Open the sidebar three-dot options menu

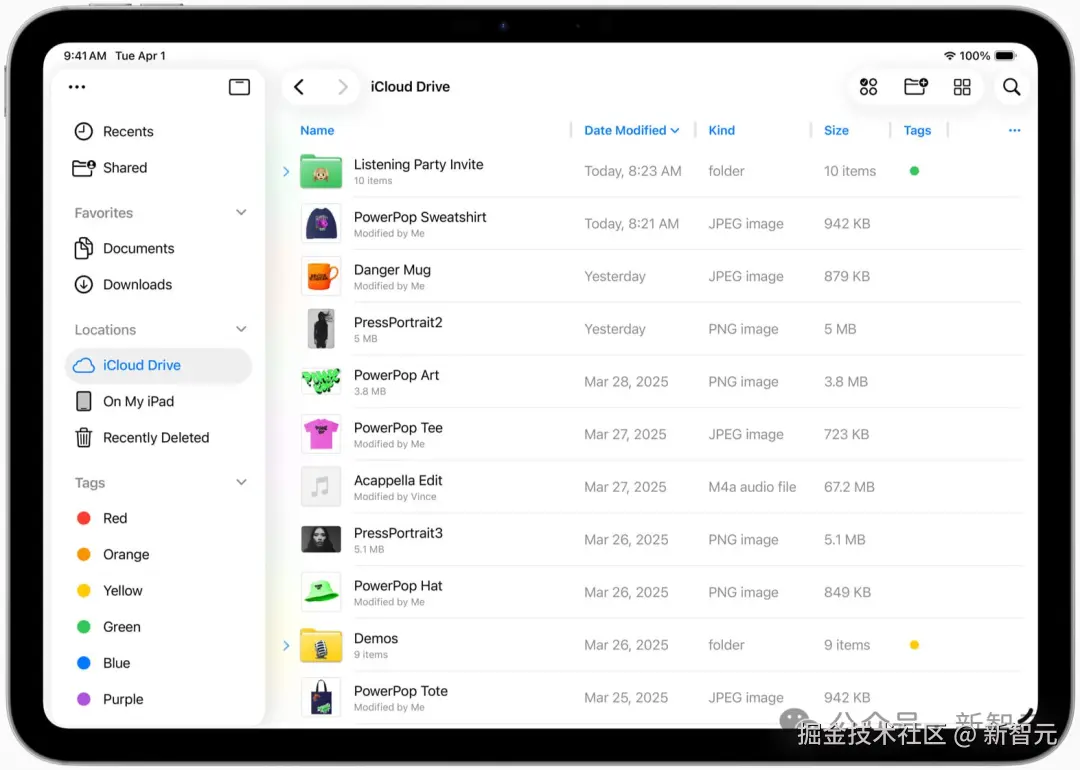pyautogui.click(x=77, y=87)
